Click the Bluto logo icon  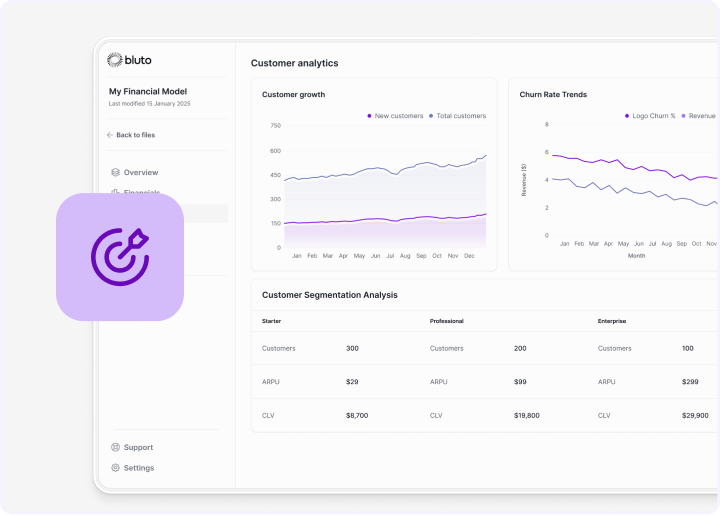(114, 60)
